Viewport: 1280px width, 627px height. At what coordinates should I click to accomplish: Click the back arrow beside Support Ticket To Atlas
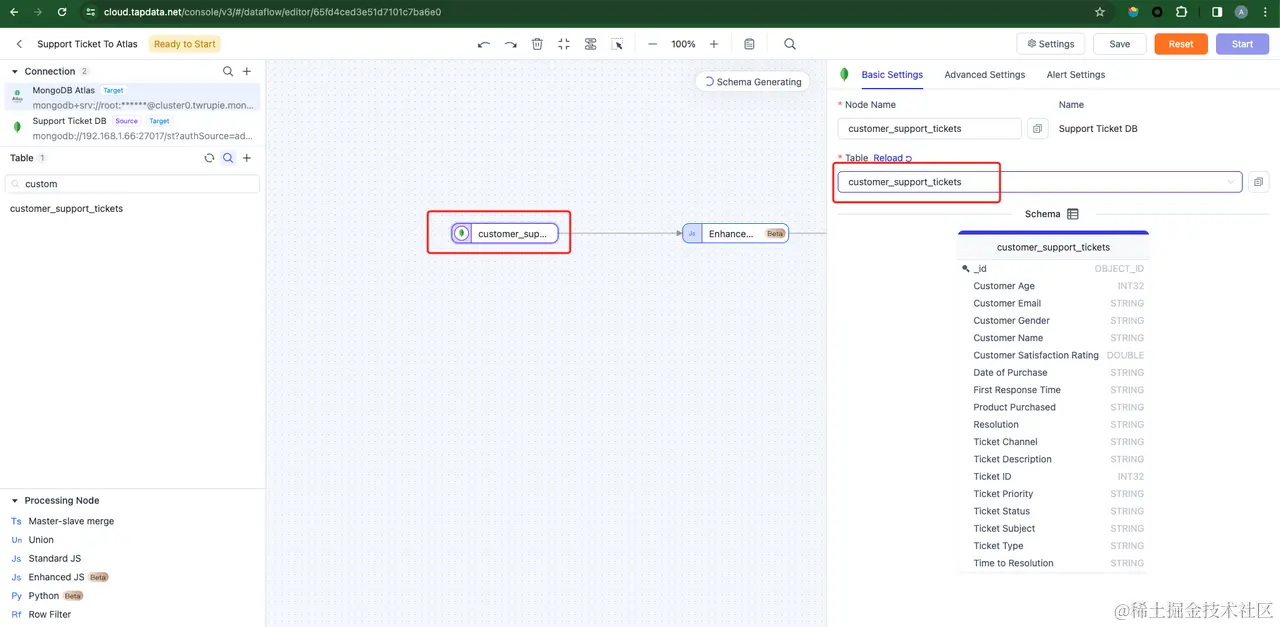(19, 44)
